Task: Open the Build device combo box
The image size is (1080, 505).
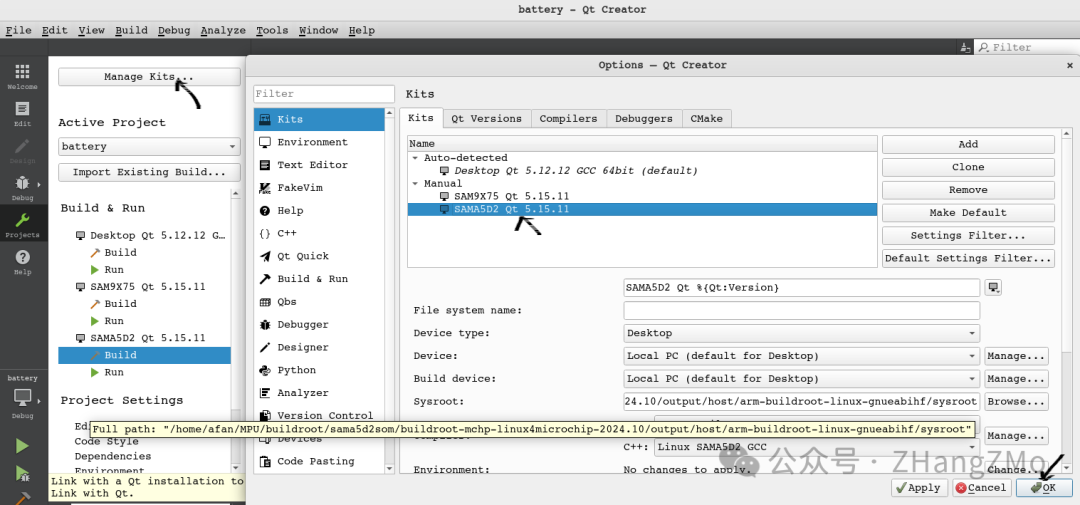Action: click(802, 379)
